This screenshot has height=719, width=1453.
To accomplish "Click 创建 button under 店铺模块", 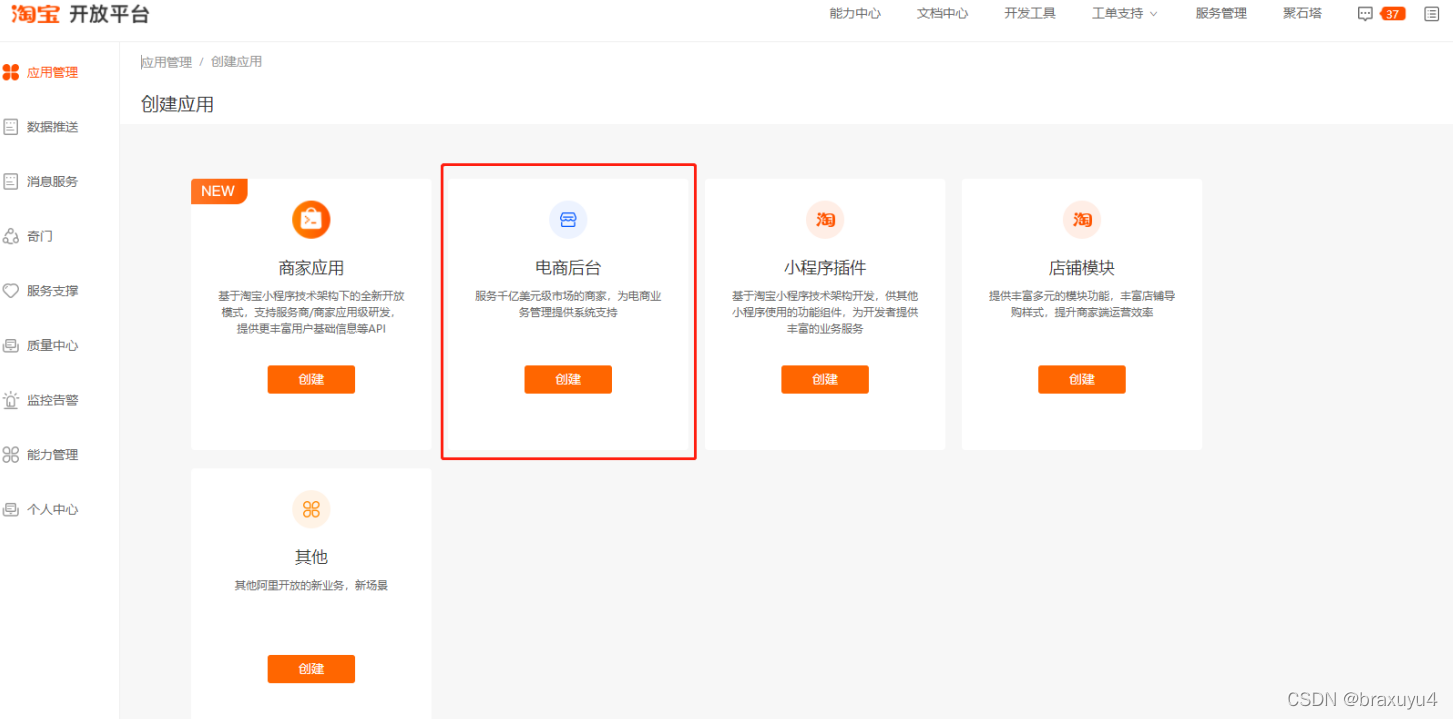I will coord(1082,379).
